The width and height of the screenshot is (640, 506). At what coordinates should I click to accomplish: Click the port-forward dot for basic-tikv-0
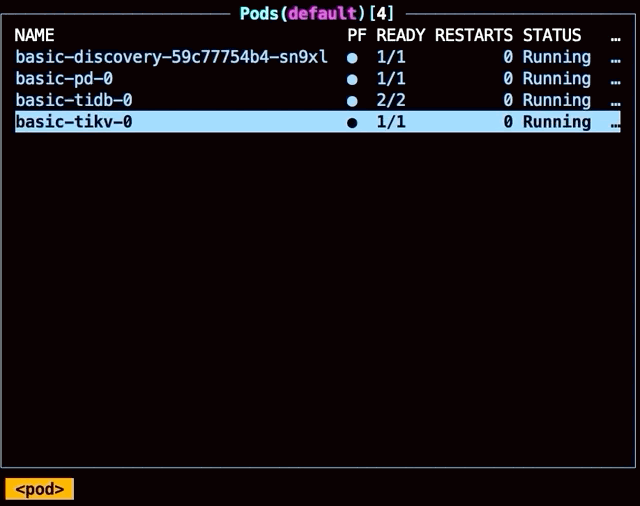pos(352,123)
